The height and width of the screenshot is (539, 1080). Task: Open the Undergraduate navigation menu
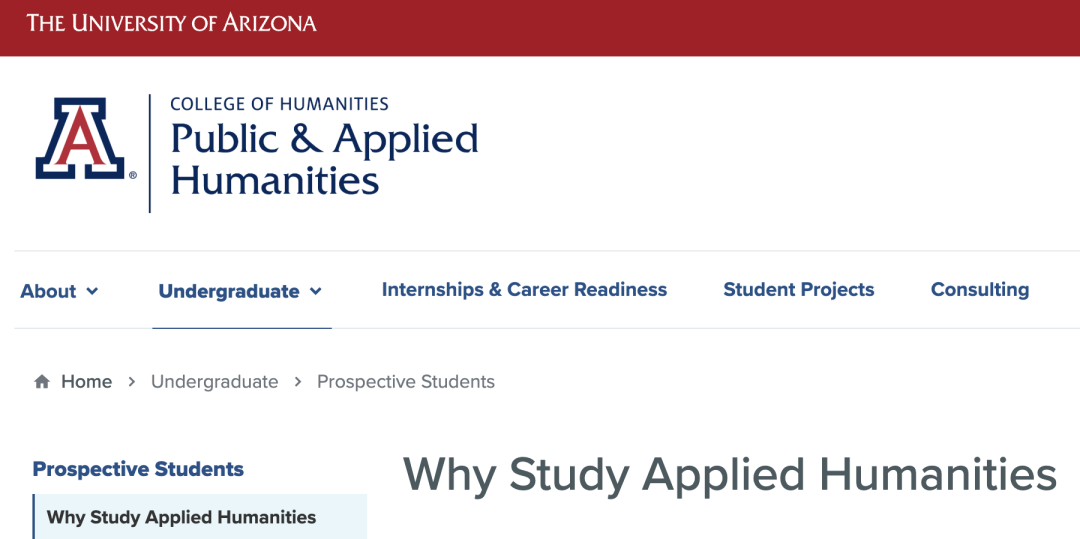[x=229, y=291]
